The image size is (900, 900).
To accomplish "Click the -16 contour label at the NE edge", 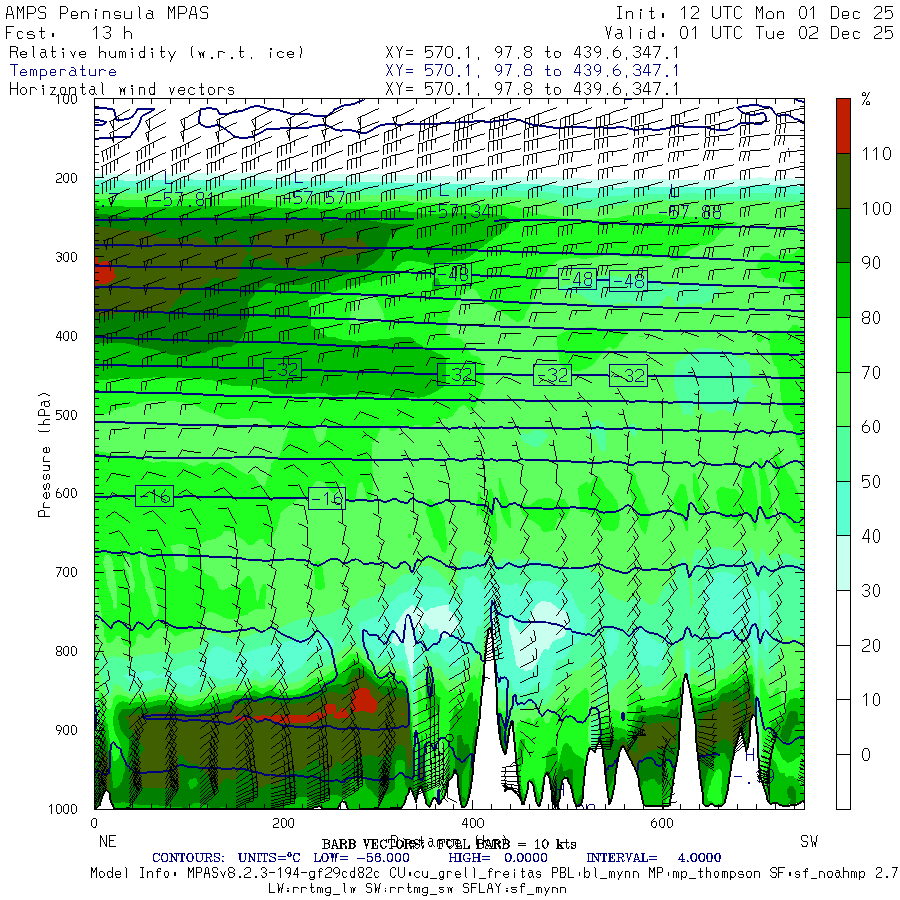I will [x=154, y=496].
